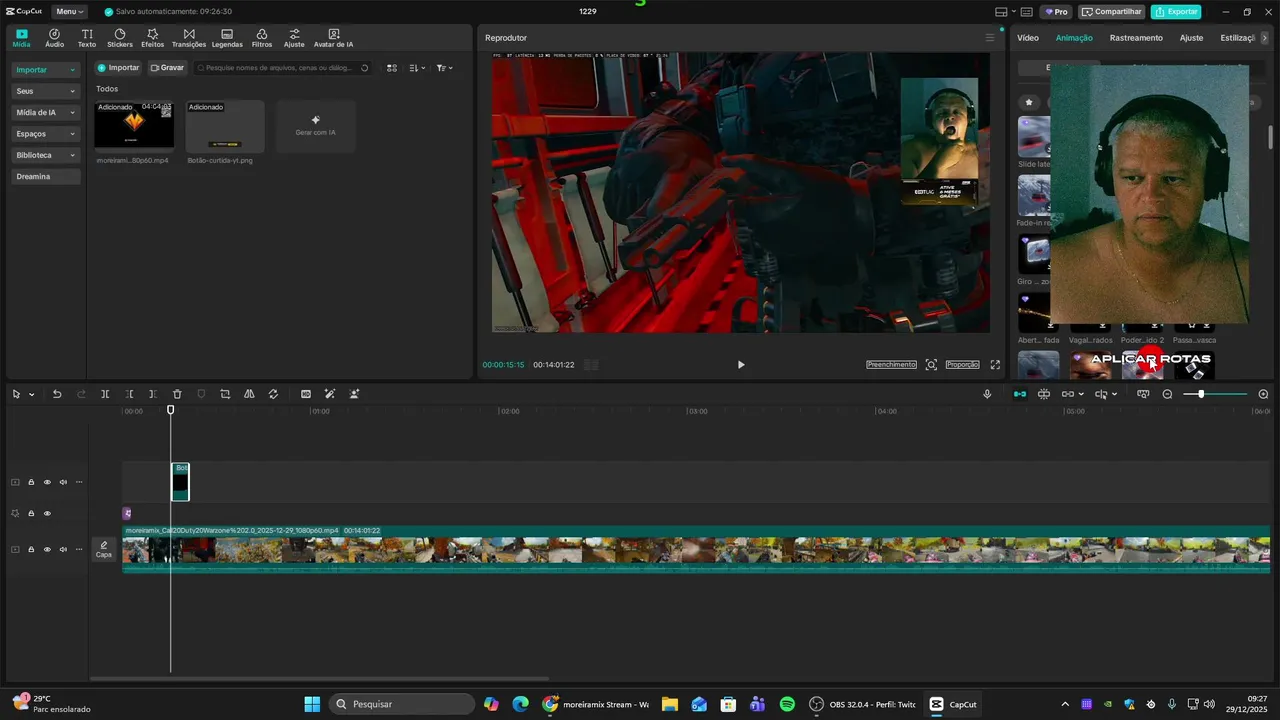1280x720 pixels.
Task: Click the undo arrow in timeline toolbar
Action: click(x=57, y=394)
